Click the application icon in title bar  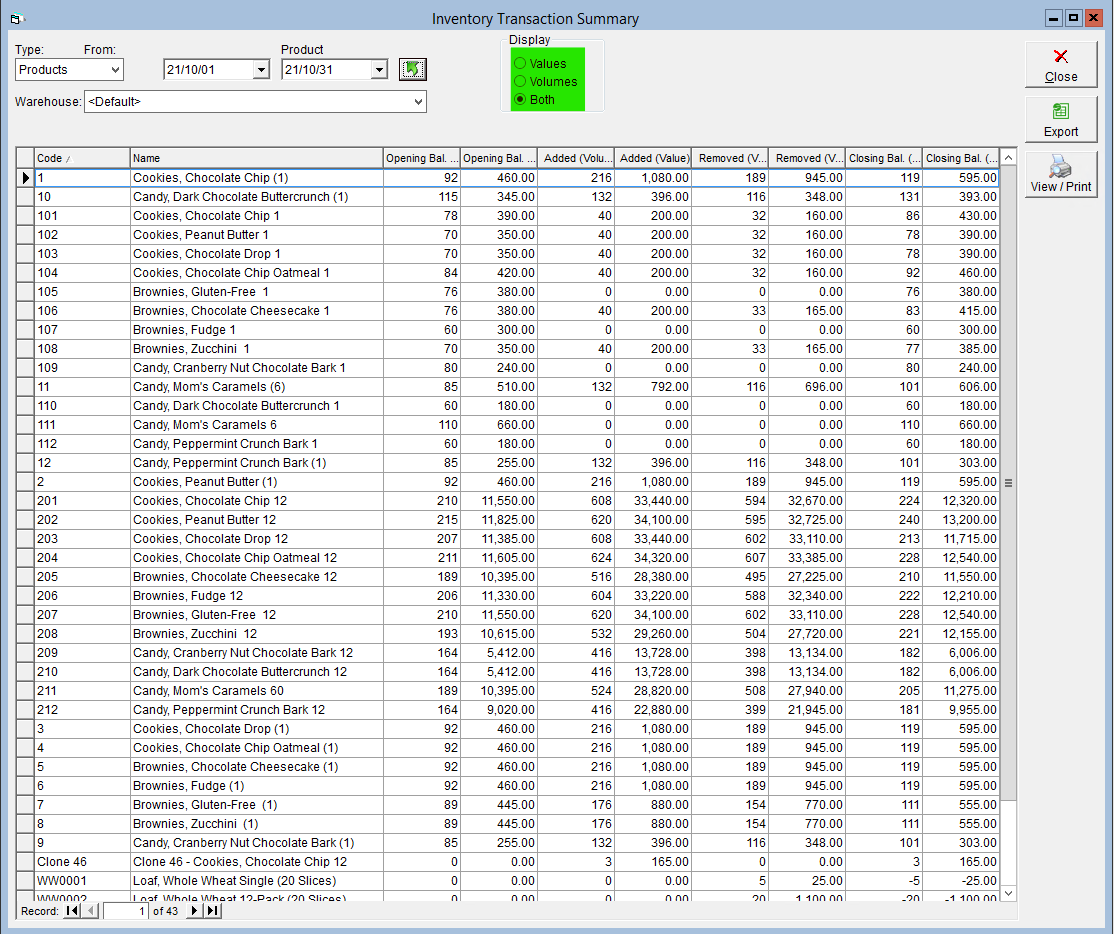click(x=17, y=18)
